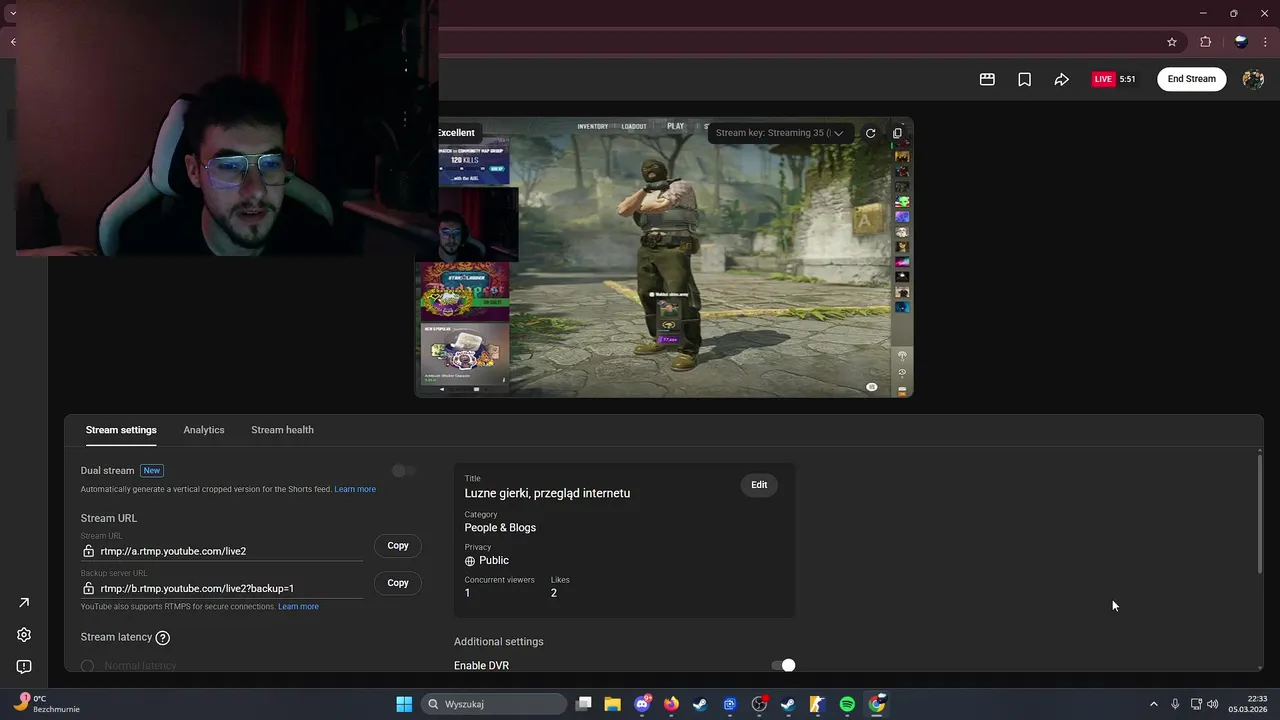The height and width of the screenshot is (720, 1280).
Task: Click the send feedback icon in left sidebar
Action: (x=24, y=666)
